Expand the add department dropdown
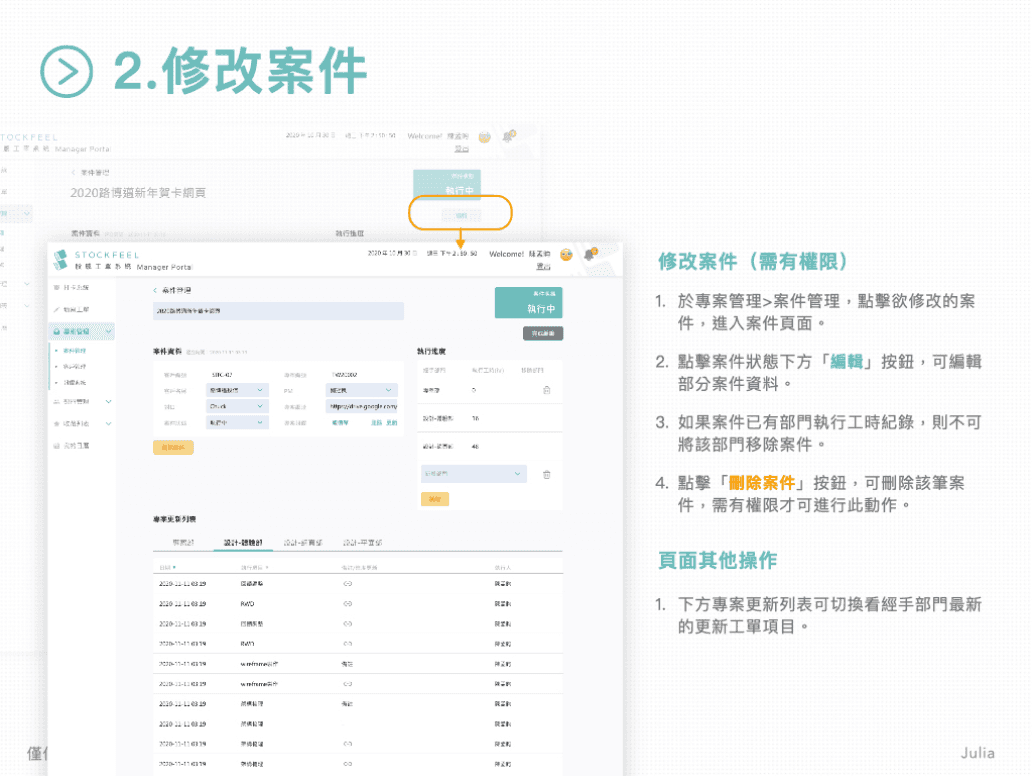This screenshot has height=776, width=1032. (x=473, y=474)
